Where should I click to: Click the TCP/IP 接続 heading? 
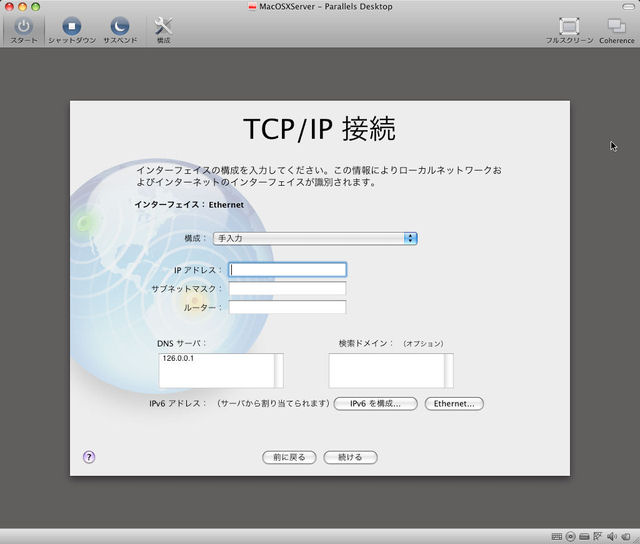pyautogui.click(x=320, y=129)
